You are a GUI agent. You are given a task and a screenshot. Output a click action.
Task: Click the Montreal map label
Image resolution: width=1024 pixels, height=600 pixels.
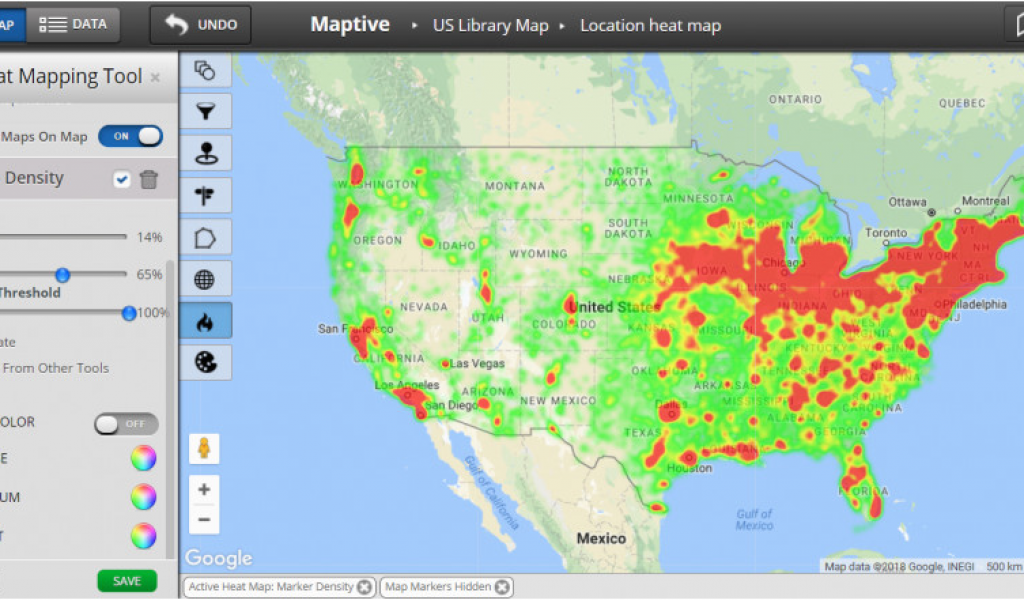click(x=985, y=201)
